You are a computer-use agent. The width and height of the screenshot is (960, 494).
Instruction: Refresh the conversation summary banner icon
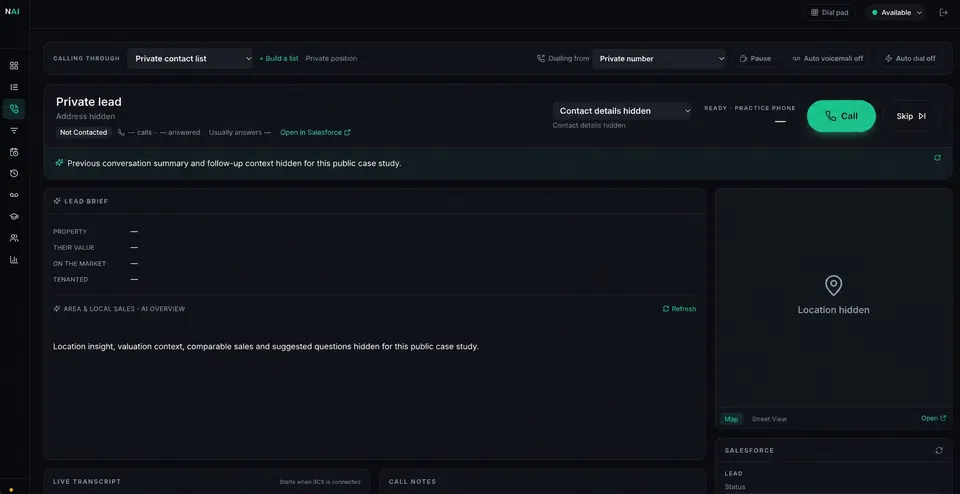[x=937, y=158]
